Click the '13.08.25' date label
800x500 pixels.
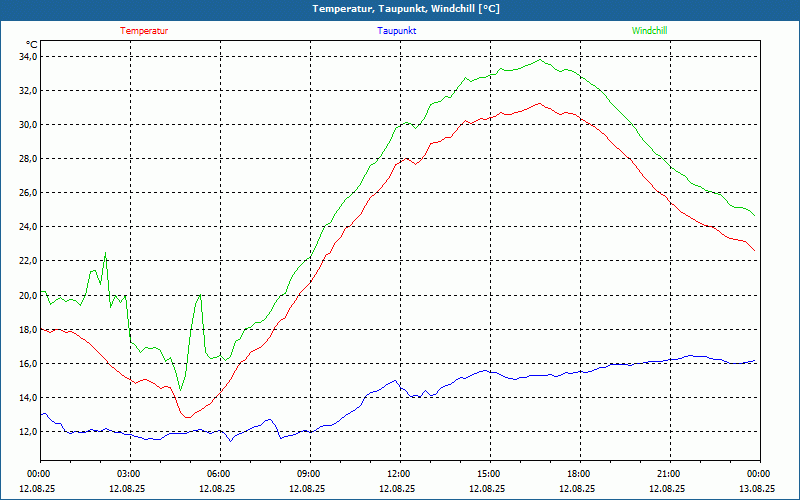pyautogui.click(x=757, y=488)
